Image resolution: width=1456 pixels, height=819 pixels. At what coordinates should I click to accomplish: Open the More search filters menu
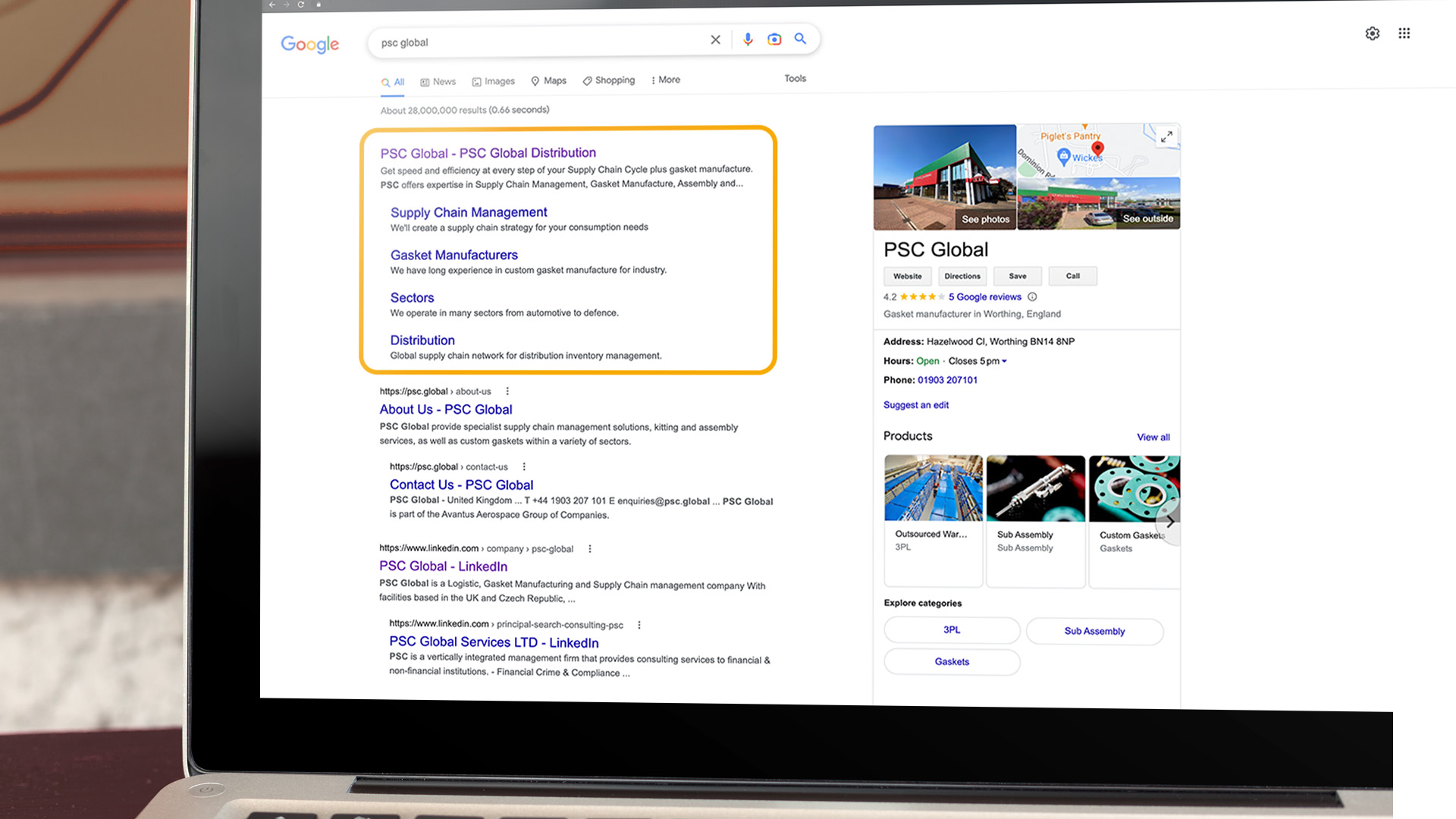click(666, 80)
